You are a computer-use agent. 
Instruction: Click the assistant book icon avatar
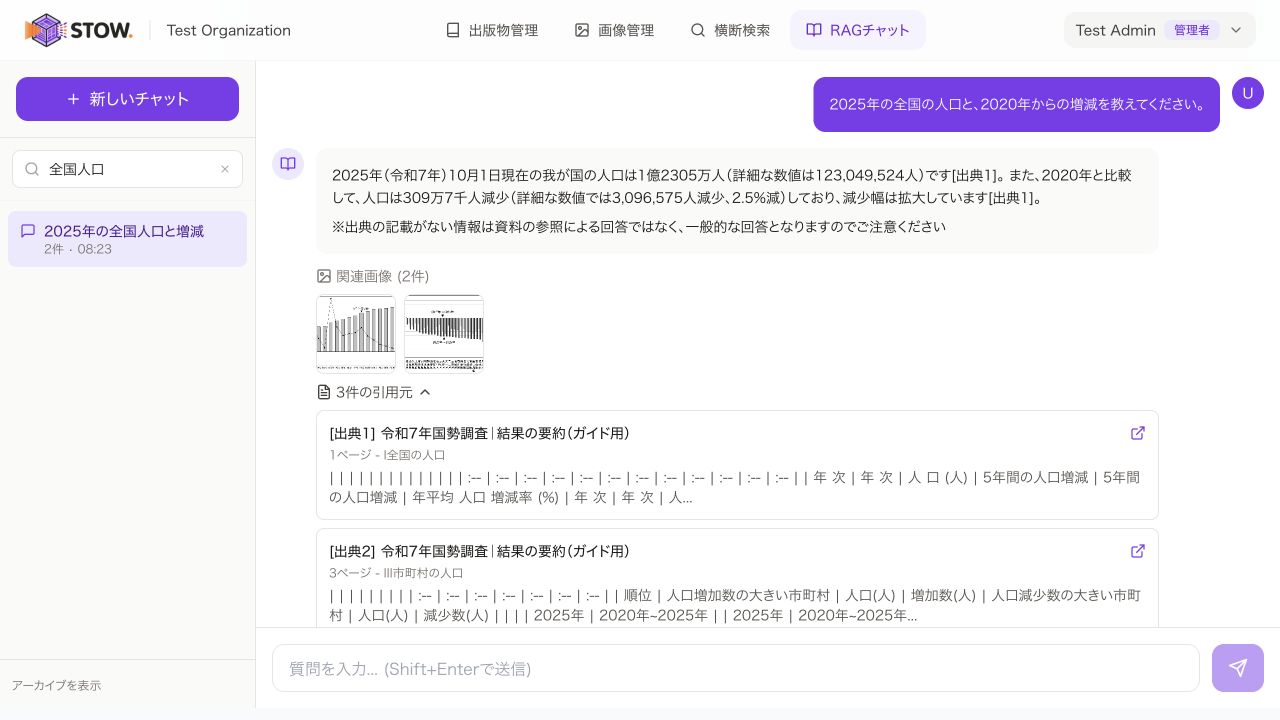tap(288, 164)
